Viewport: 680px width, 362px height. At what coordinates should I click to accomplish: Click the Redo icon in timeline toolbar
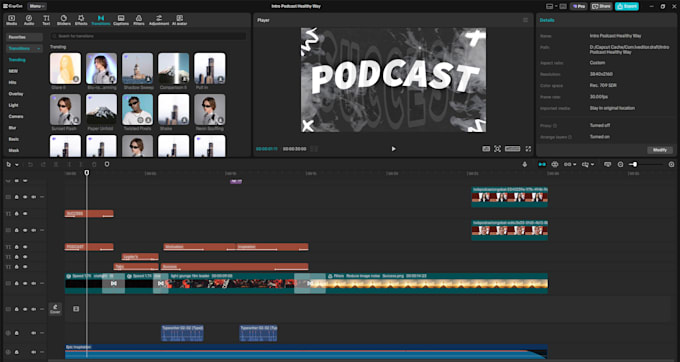(x=43, y=165)
